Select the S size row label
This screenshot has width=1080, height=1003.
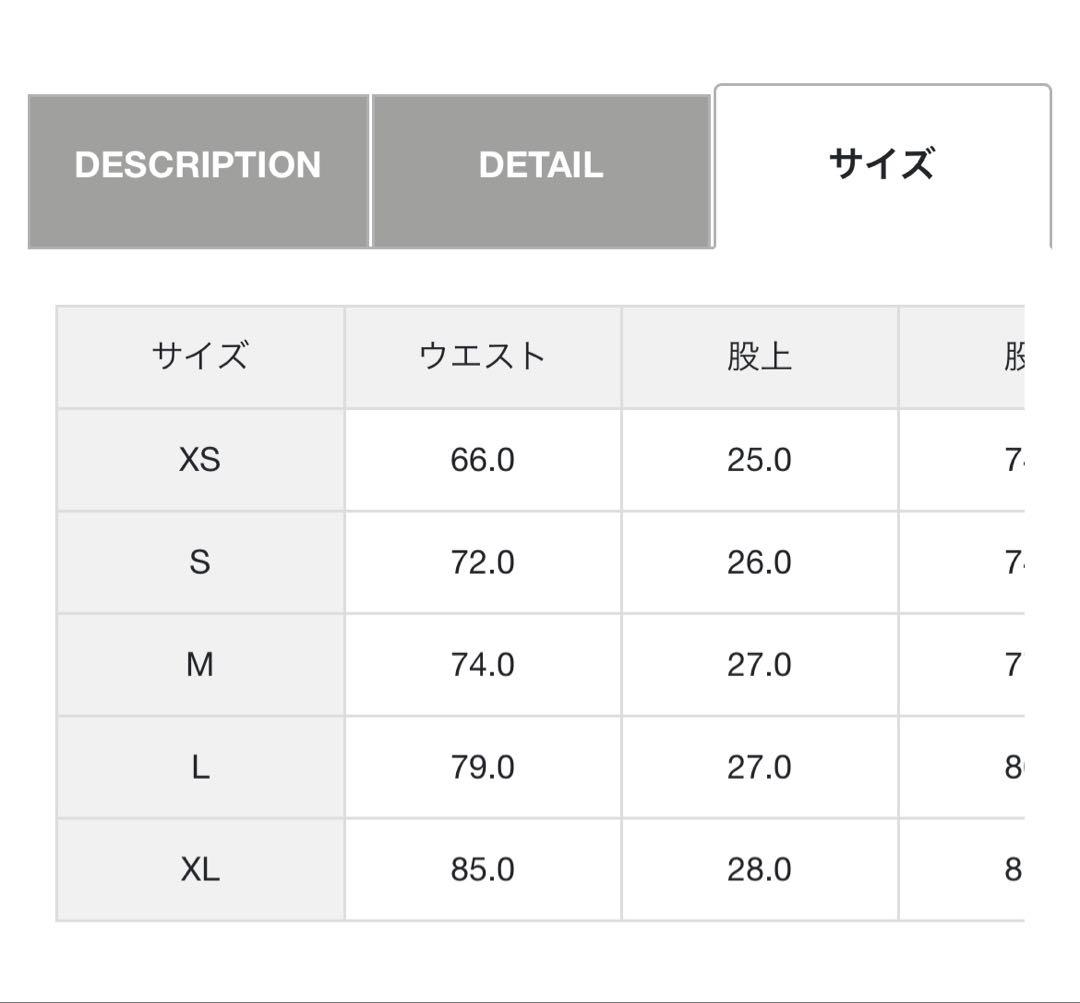coord(200,562)
